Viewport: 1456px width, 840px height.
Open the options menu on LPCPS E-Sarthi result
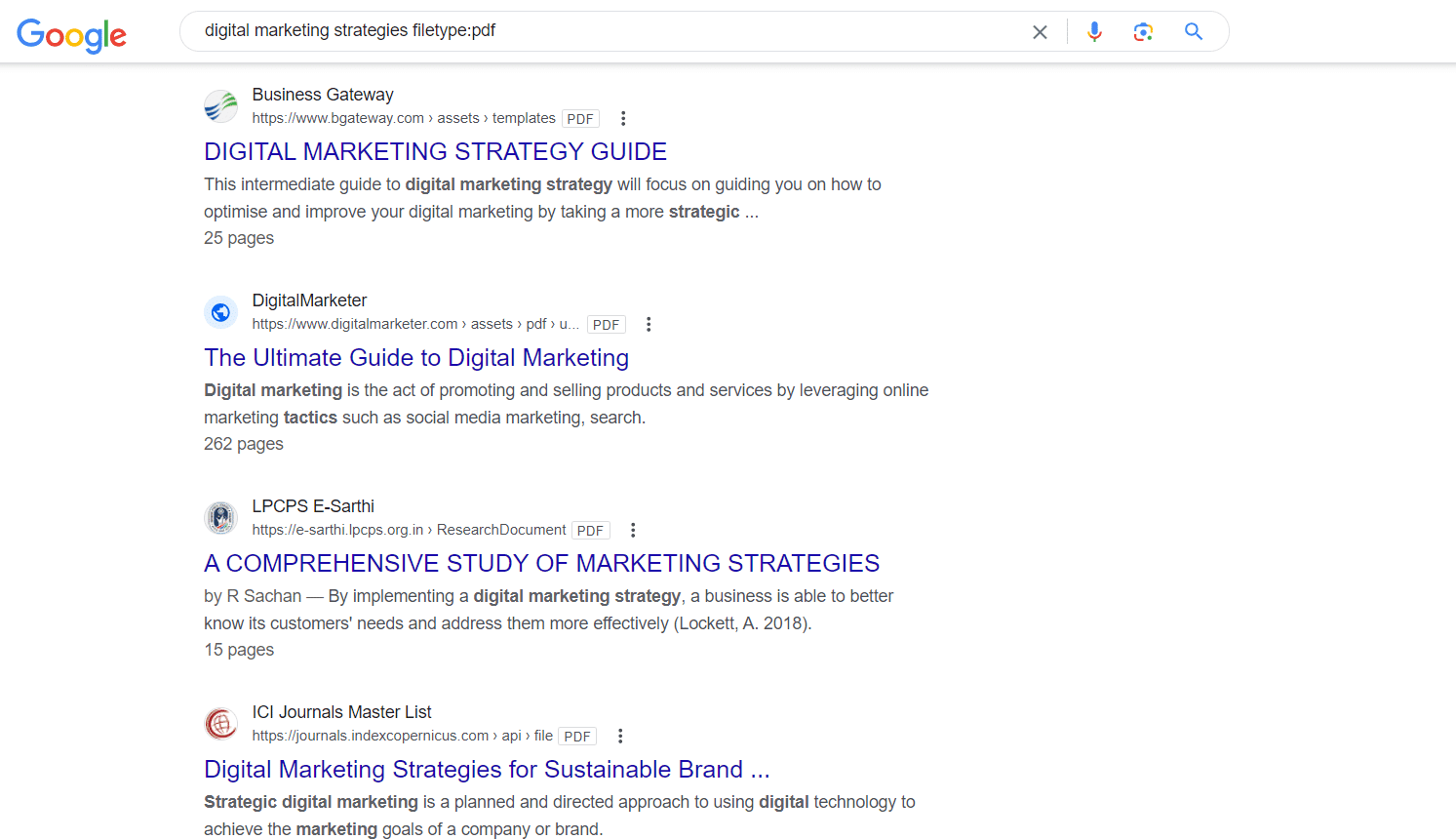tap(633, 529)
